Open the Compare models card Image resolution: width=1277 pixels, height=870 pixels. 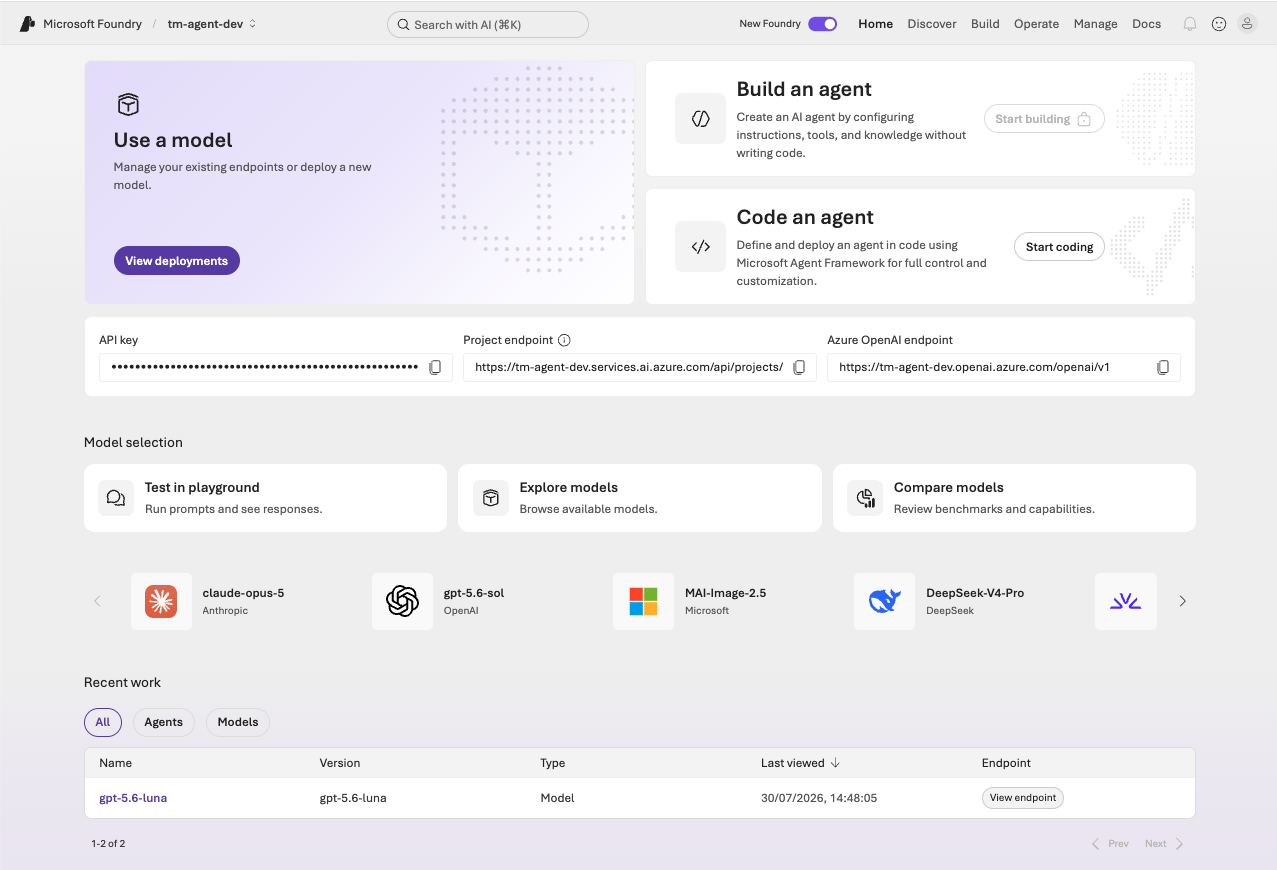coord(1014,498)
